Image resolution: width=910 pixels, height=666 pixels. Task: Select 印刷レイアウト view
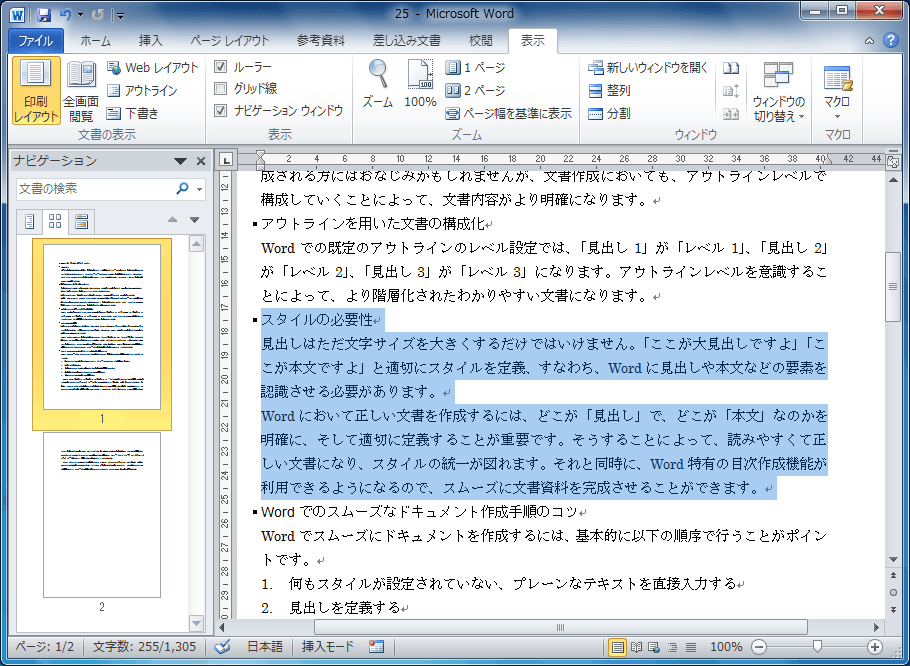pos(36,91)
